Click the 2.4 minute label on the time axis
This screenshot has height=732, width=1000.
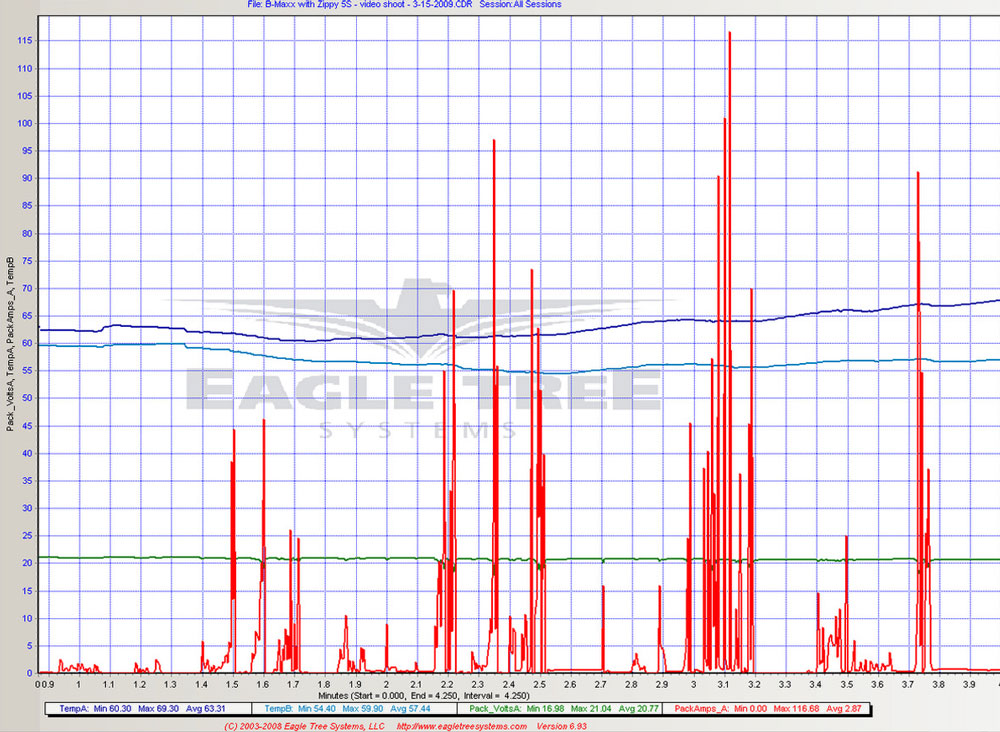[509, 685]
